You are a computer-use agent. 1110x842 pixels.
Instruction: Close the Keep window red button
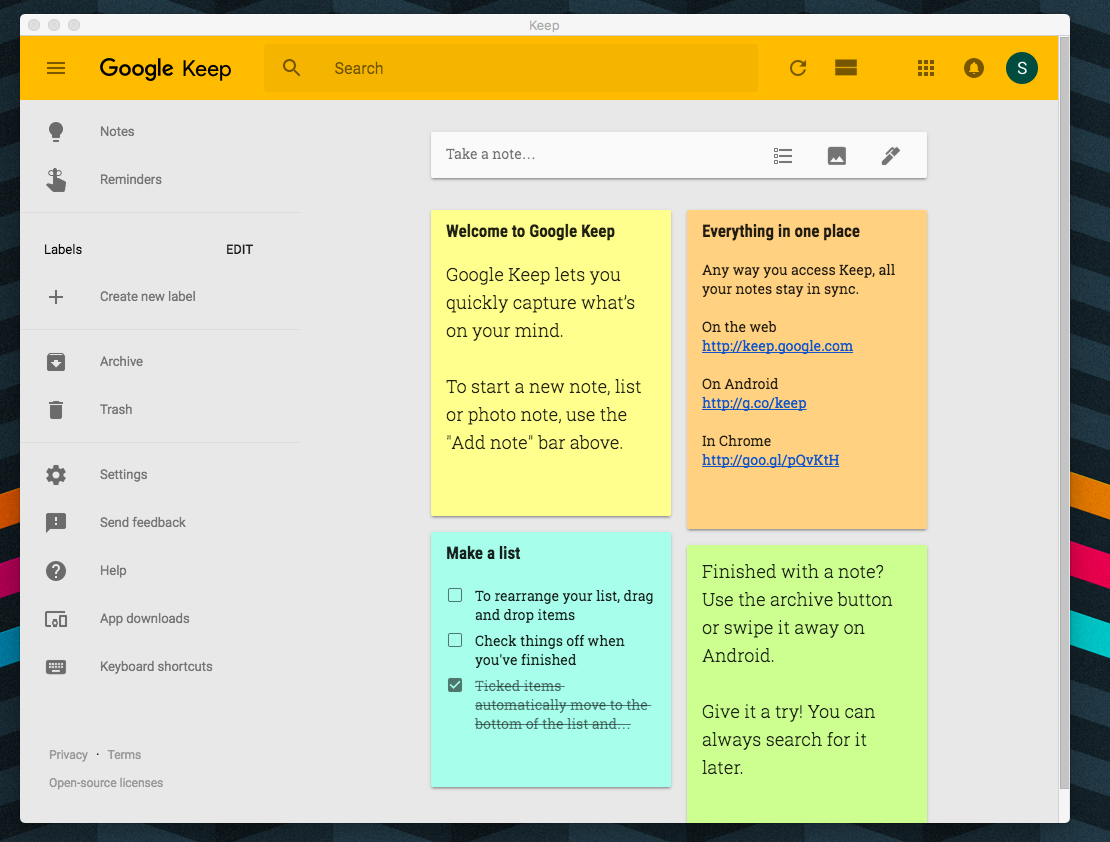tap(34, 25)
